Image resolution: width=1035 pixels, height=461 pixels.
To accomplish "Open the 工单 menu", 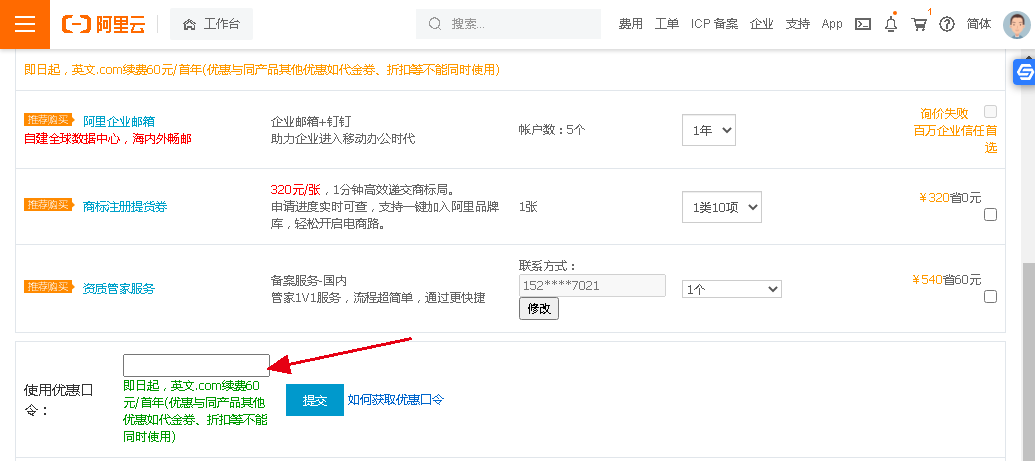I will point(667,24).
